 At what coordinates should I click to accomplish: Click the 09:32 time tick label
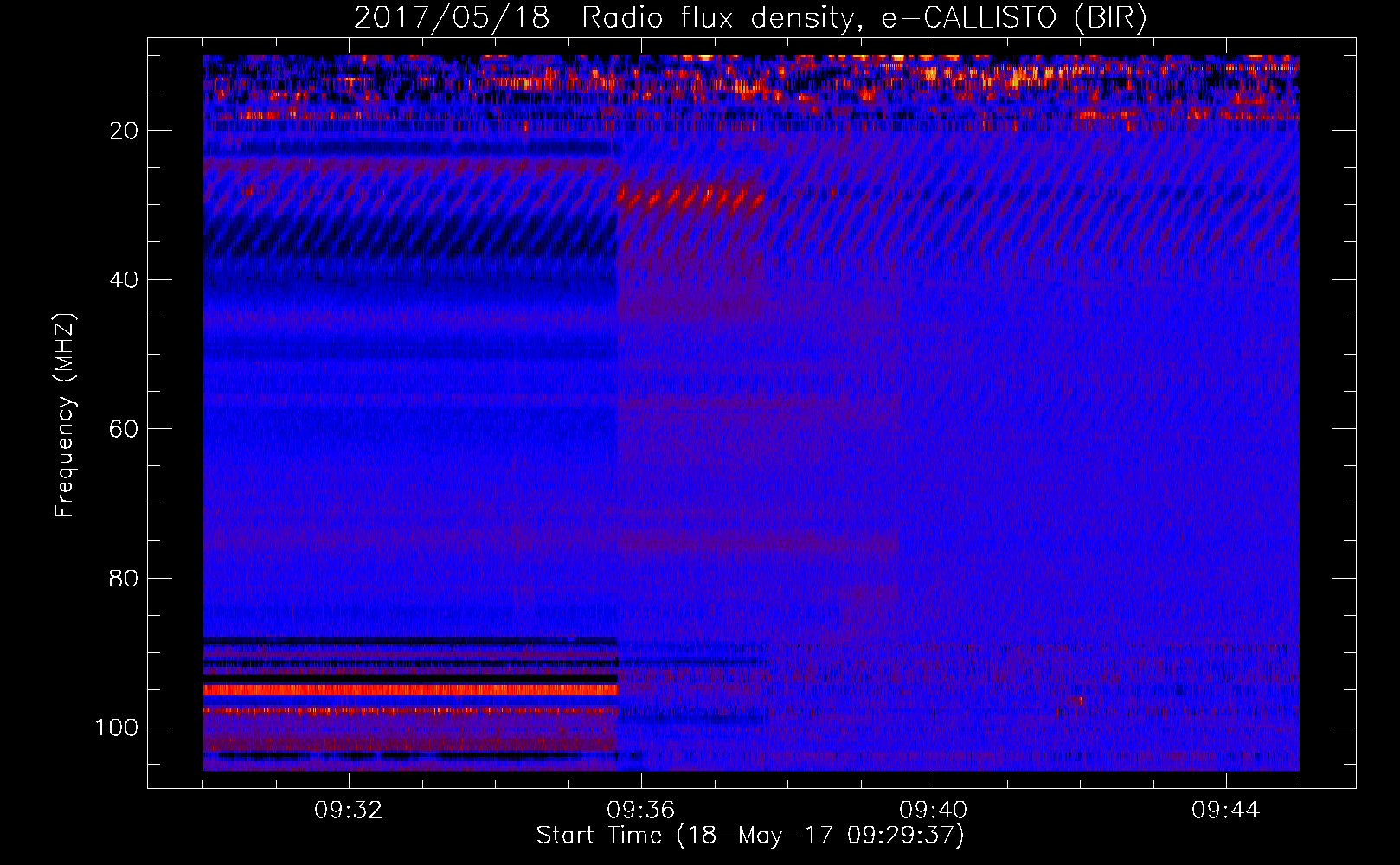click(349, 811)
